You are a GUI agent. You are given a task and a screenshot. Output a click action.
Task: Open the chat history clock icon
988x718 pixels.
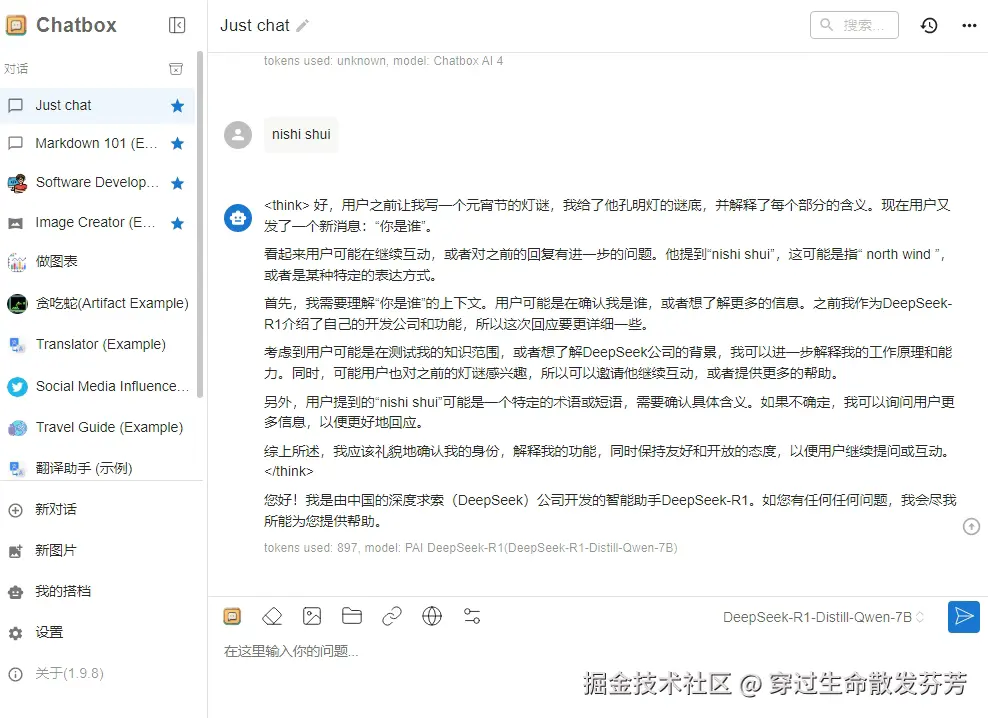click(929, 25)
